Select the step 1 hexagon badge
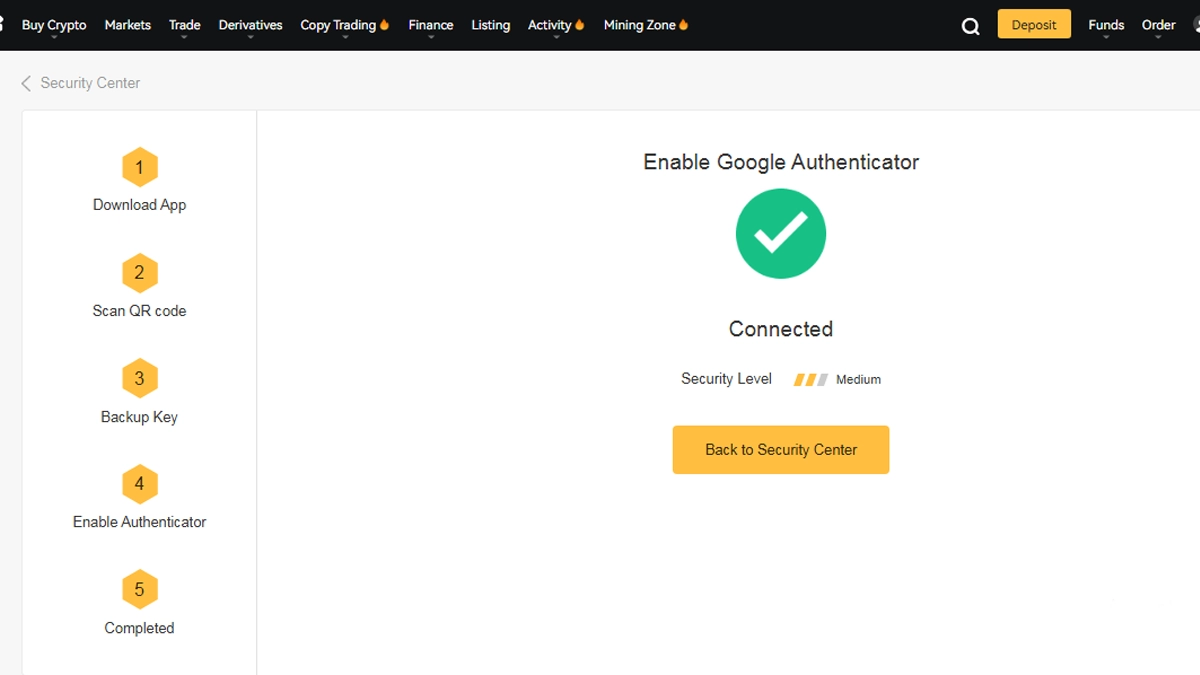 pyautogui.click(x=139, y=167)
